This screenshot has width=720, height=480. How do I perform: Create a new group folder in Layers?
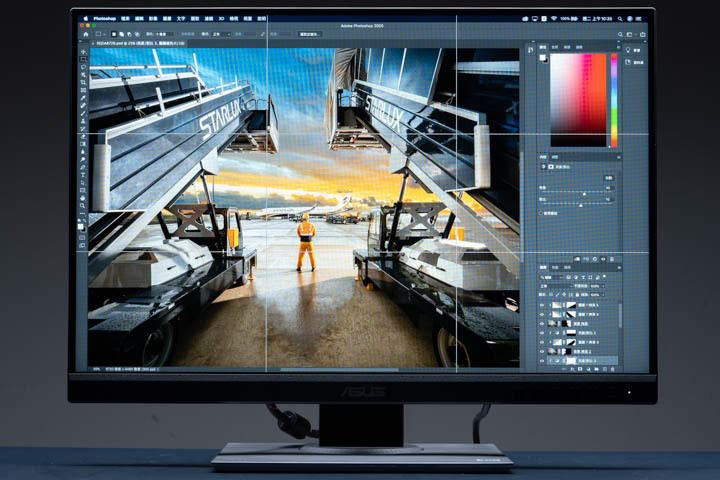point(596,369)
